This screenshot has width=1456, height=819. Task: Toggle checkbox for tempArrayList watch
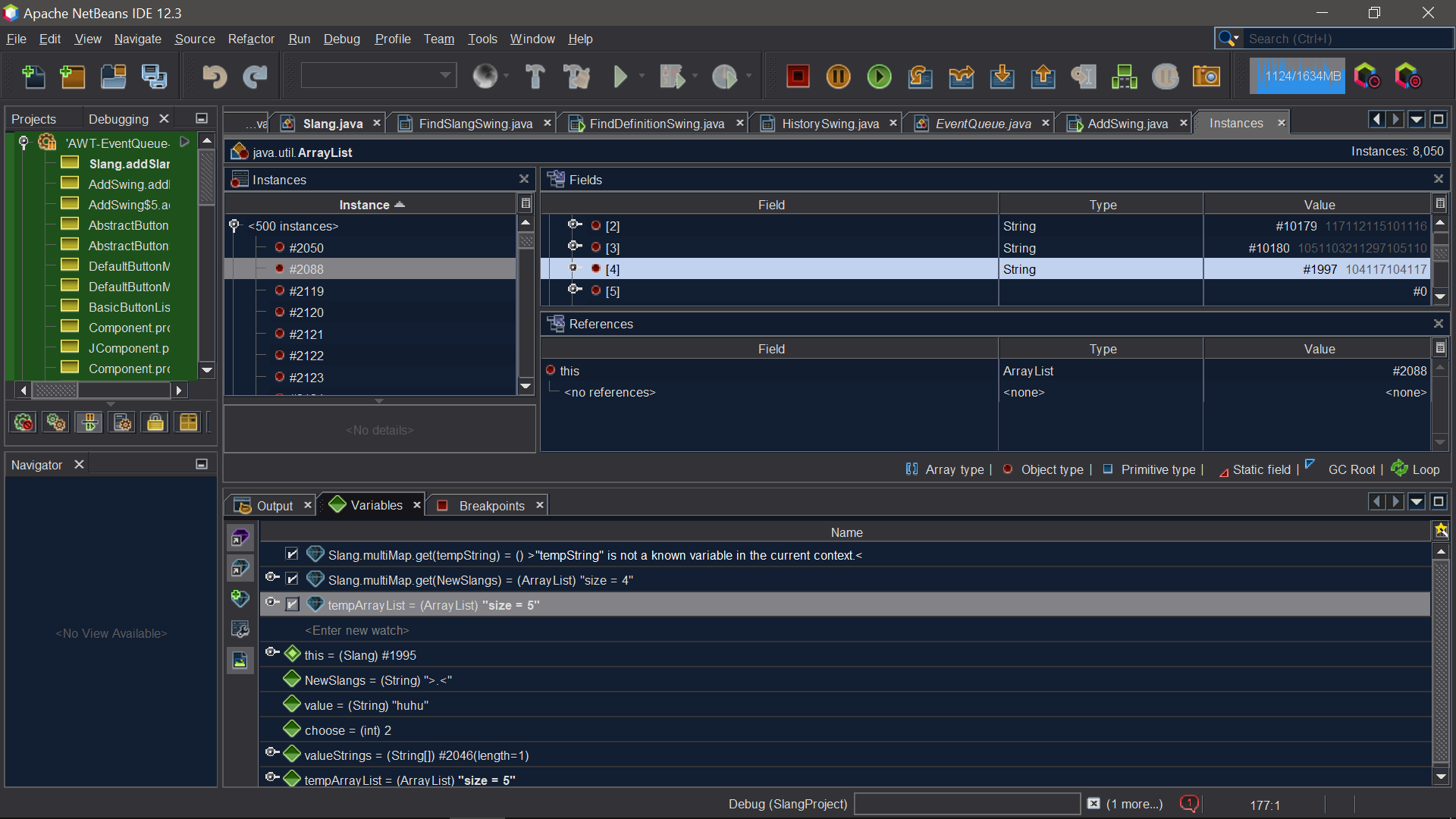[292, 604]
